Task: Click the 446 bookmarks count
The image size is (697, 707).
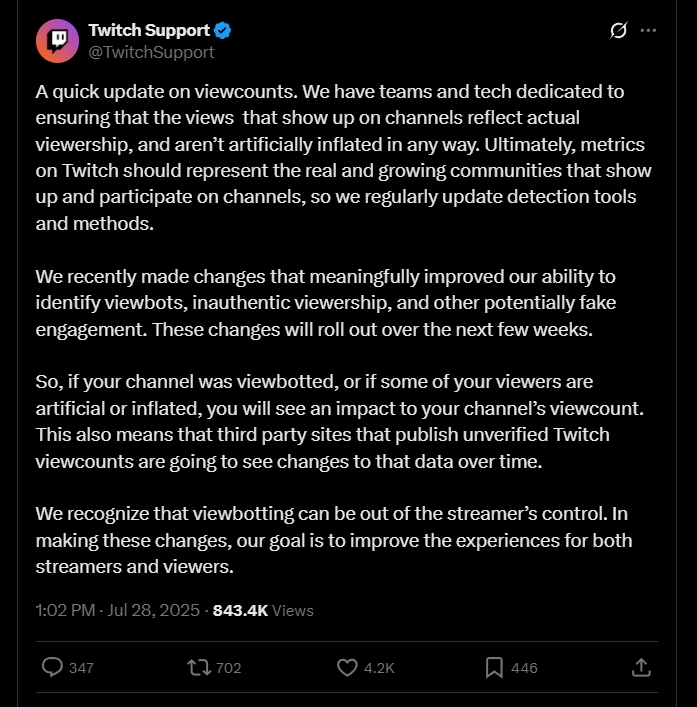Action: point(524,668)
